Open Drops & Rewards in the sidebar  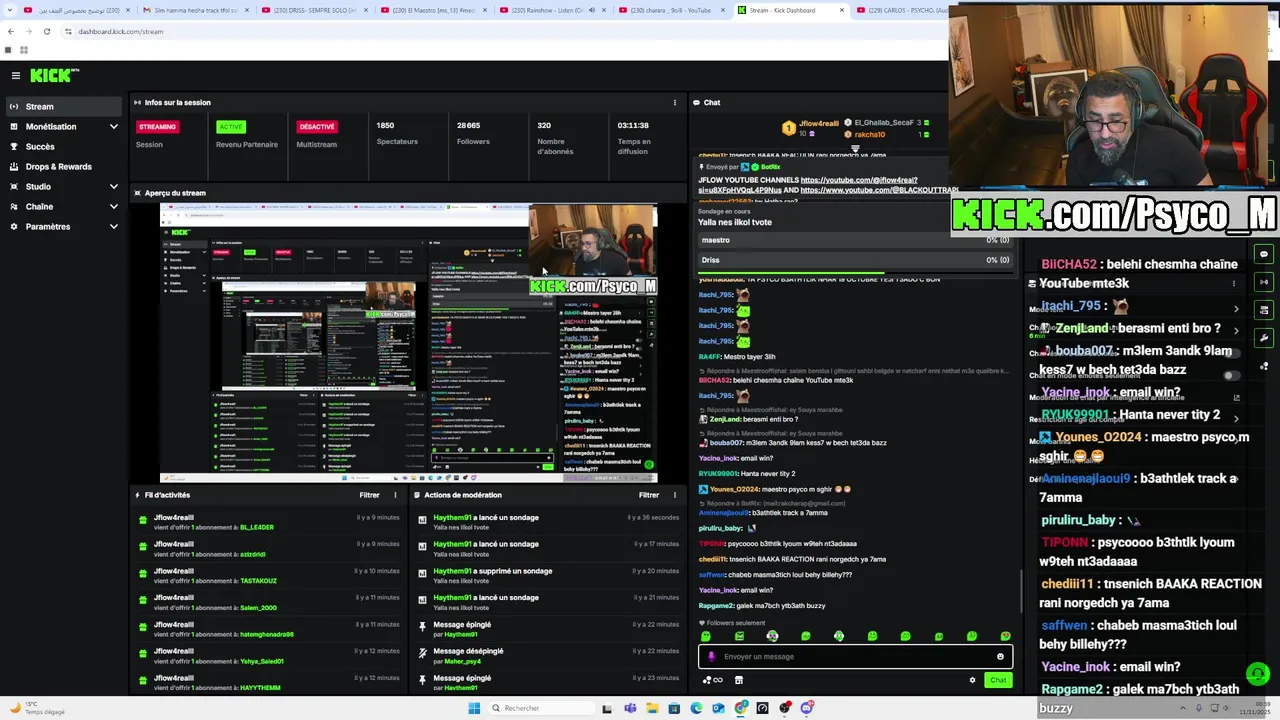tap(62, 166)
